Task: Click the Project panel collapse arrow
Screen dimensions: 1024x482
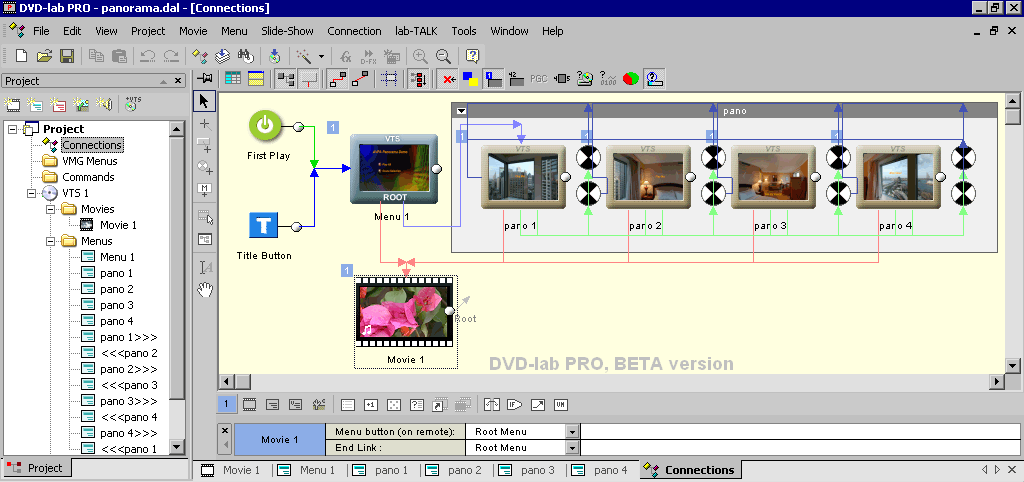Action: click(164, 82)
